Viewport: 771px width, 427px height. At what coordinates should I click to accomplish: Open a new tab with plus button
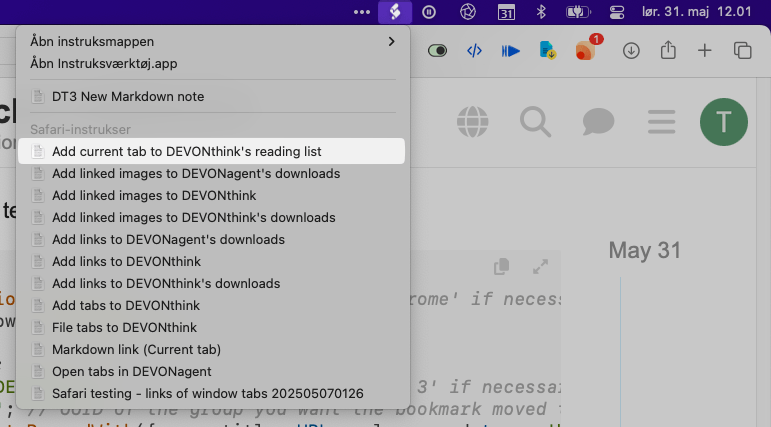coord(705,50)
